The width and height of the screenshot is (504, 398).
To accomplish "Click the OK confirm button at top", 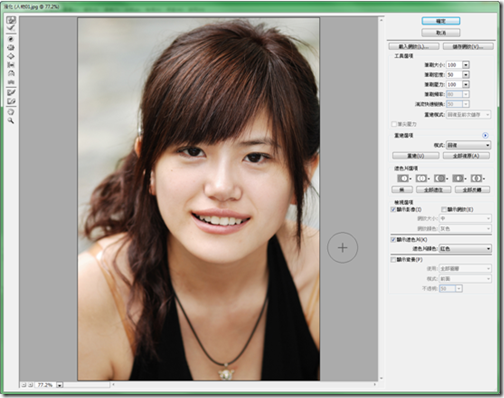I will (x=441, y=21).
